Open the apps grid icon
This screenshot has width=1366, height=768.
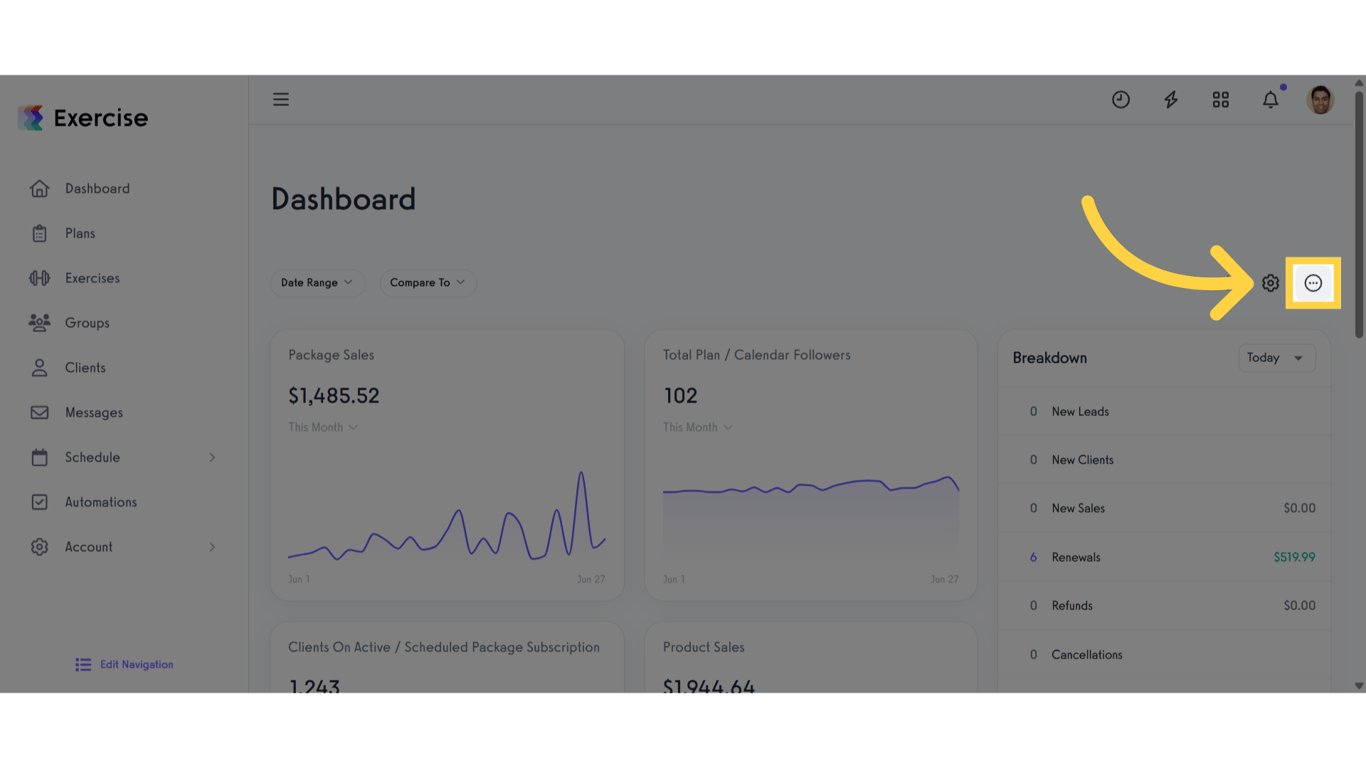pos(1221,100)
